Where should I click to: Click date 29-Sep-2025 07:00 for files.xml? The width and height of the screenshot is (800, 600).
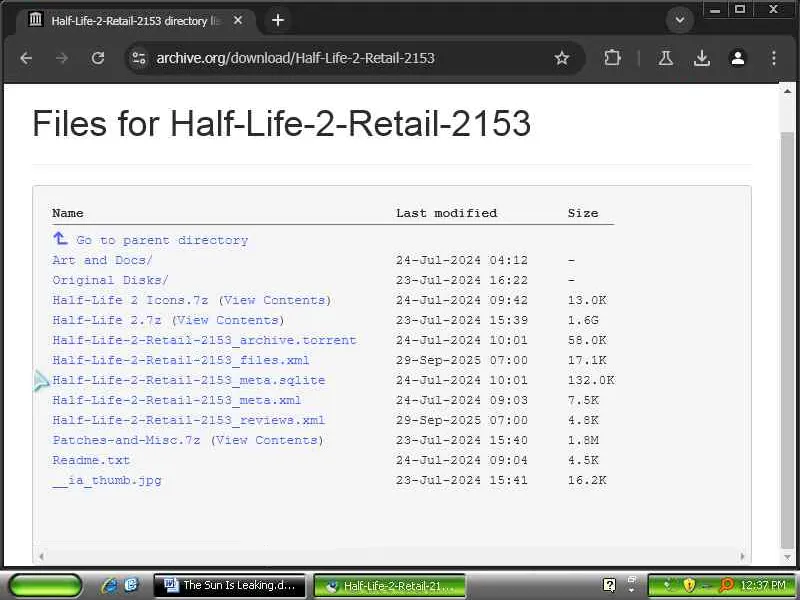click(462, 360)
